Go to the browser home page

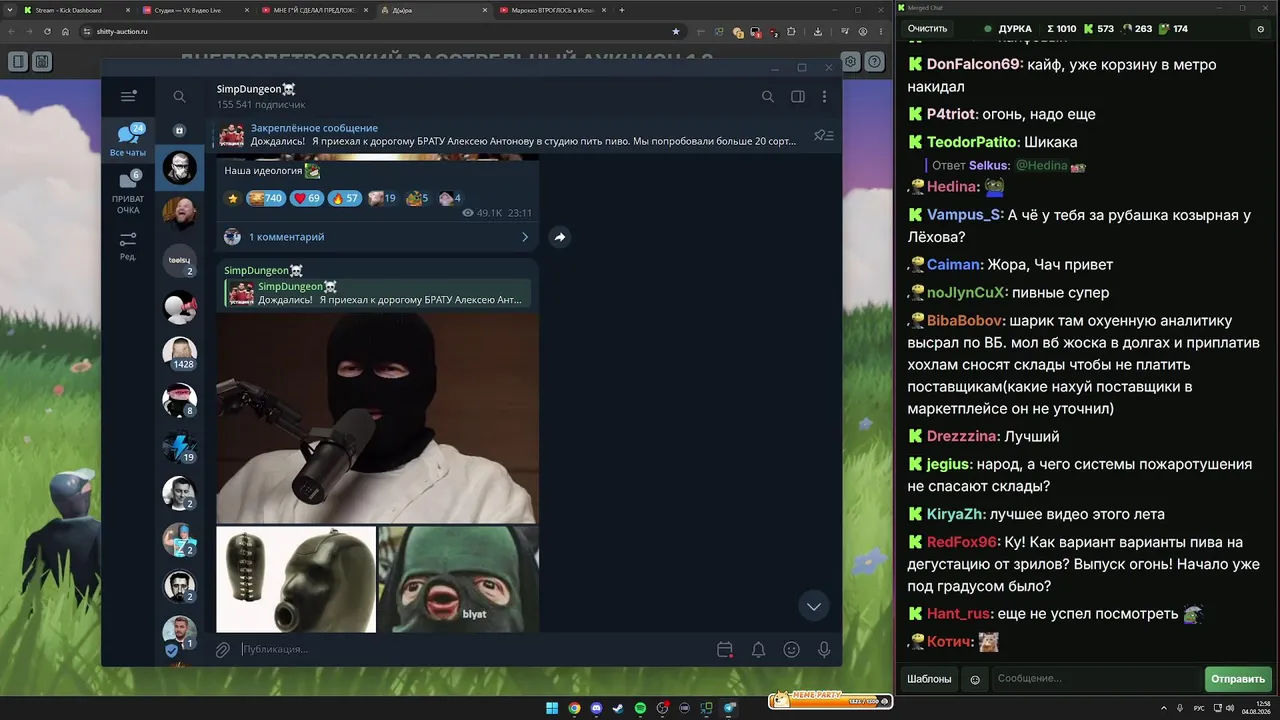point(66,31)
